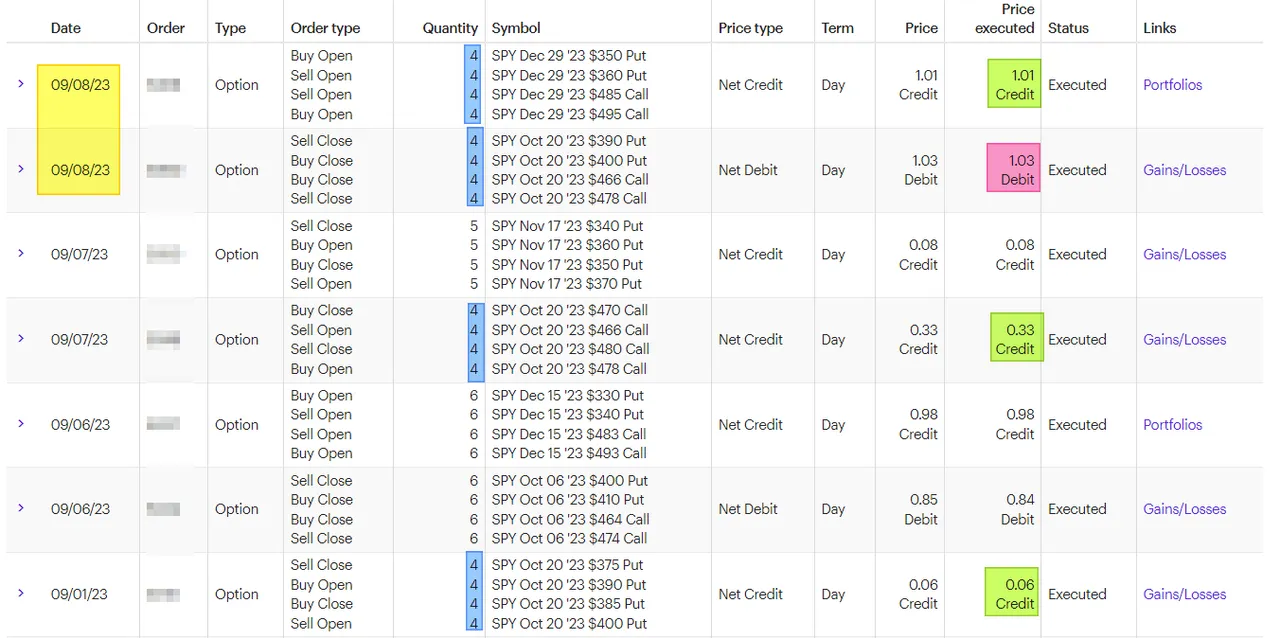Click Net Credit in the Dec 15 '23 order
Screen dimensions: 1280x638
point(750,424)
